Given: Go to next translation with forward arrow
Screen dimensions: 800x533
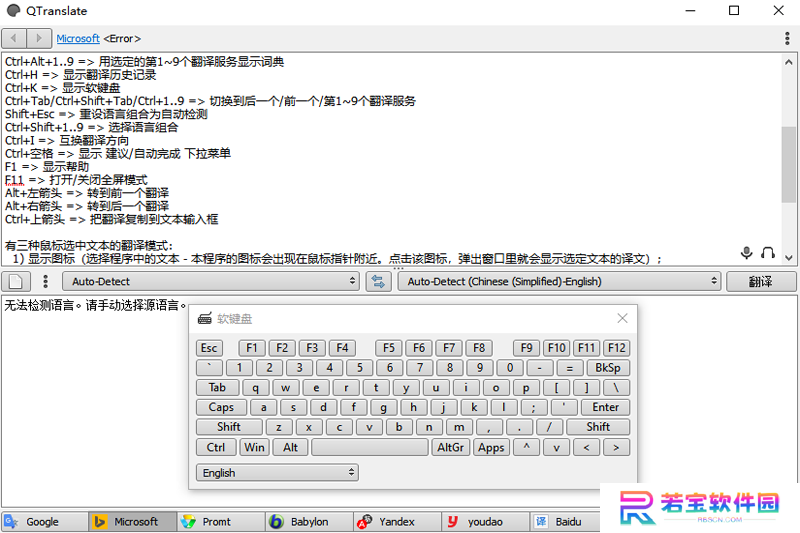Looking at the screenshot, I should tap(39, 38).
